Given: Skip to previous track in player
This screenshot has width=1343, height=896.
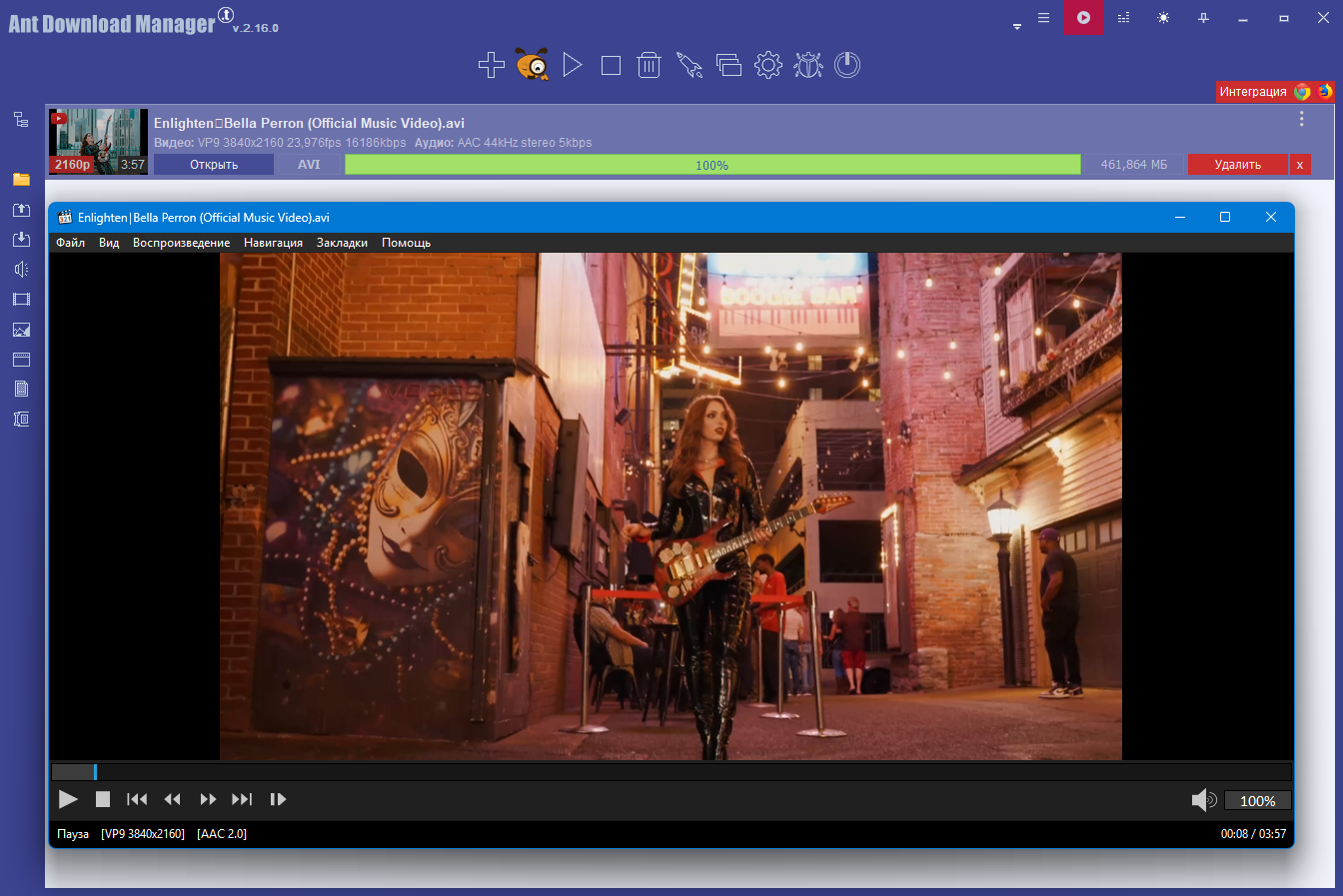Looking at the screenshot, I should point(137,799).
